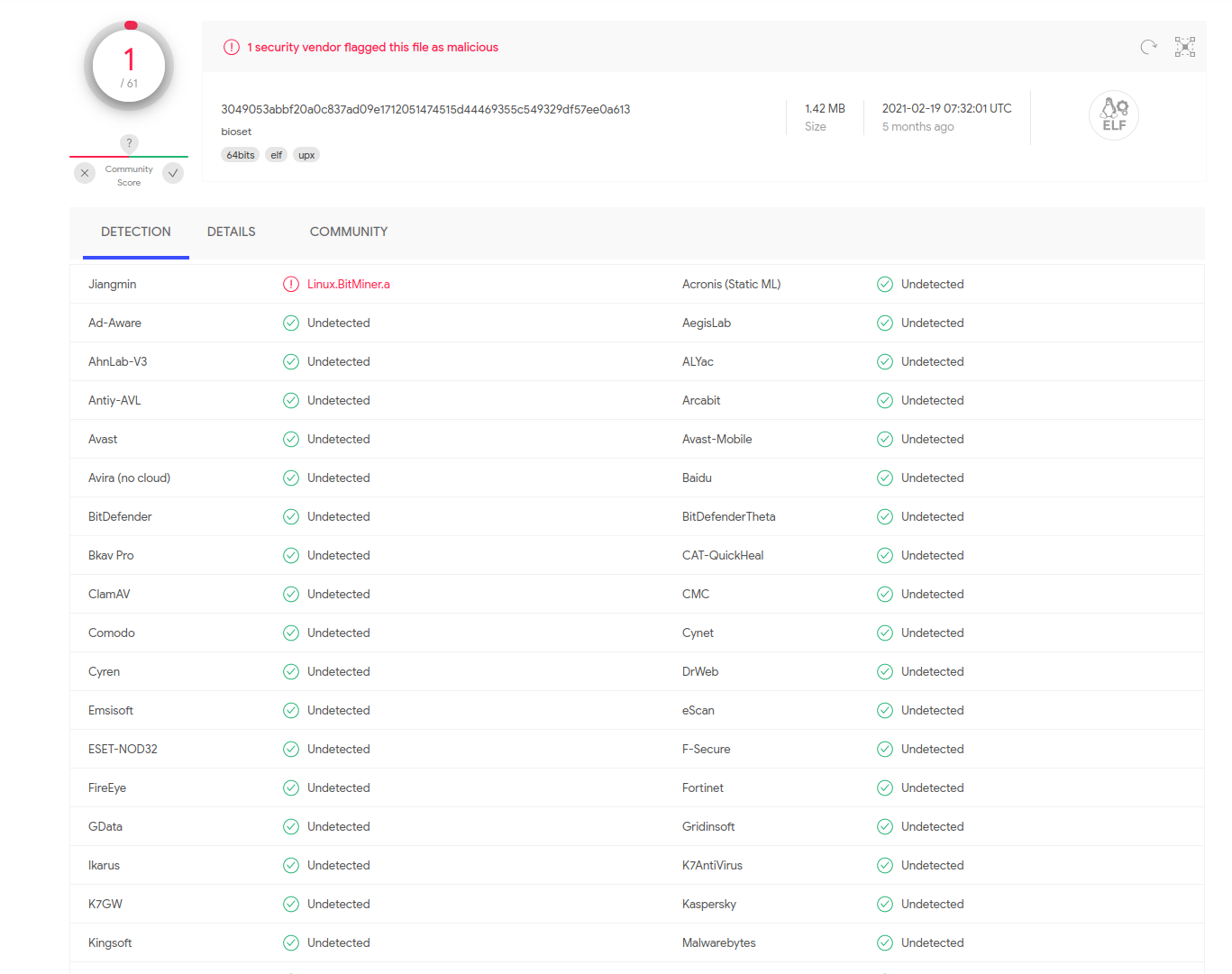Switch to the DETECTION tab
The width and height of the screenshot is (1232, 974).
pos(136,232)
